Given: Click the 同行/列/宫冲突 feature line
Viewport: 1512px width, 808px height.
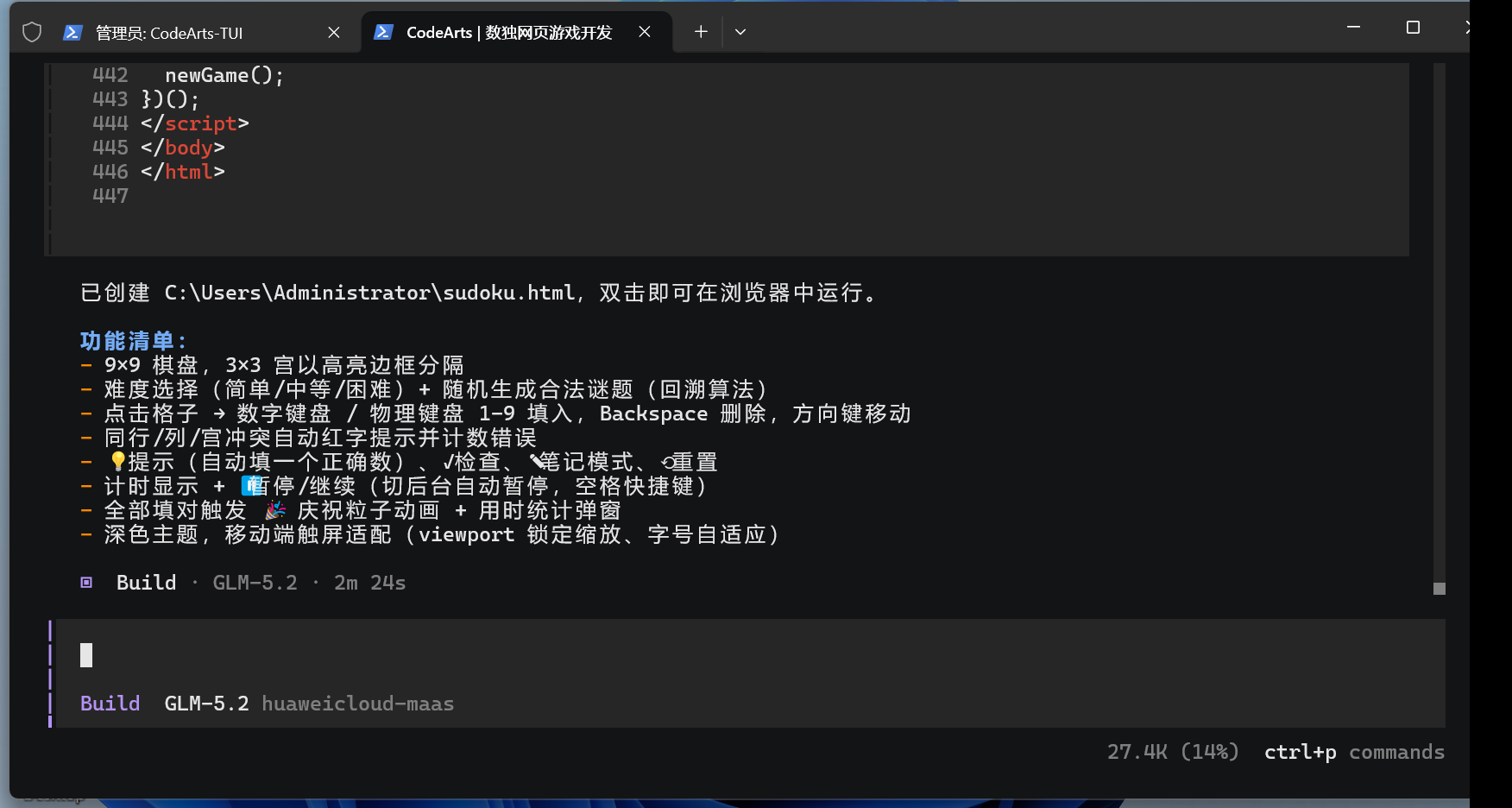Looking at the screenshot, I should click(x=309, y=438).
